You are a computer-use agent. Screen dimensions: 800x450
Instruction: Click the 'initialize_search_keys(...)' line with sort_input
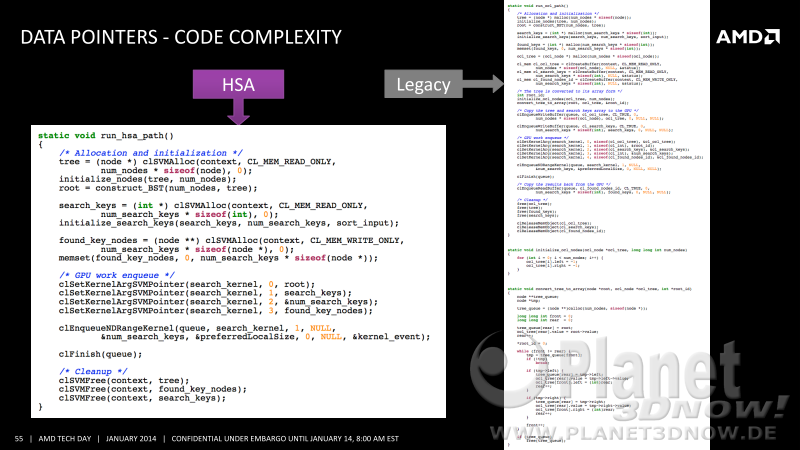[x=229, y=223]
